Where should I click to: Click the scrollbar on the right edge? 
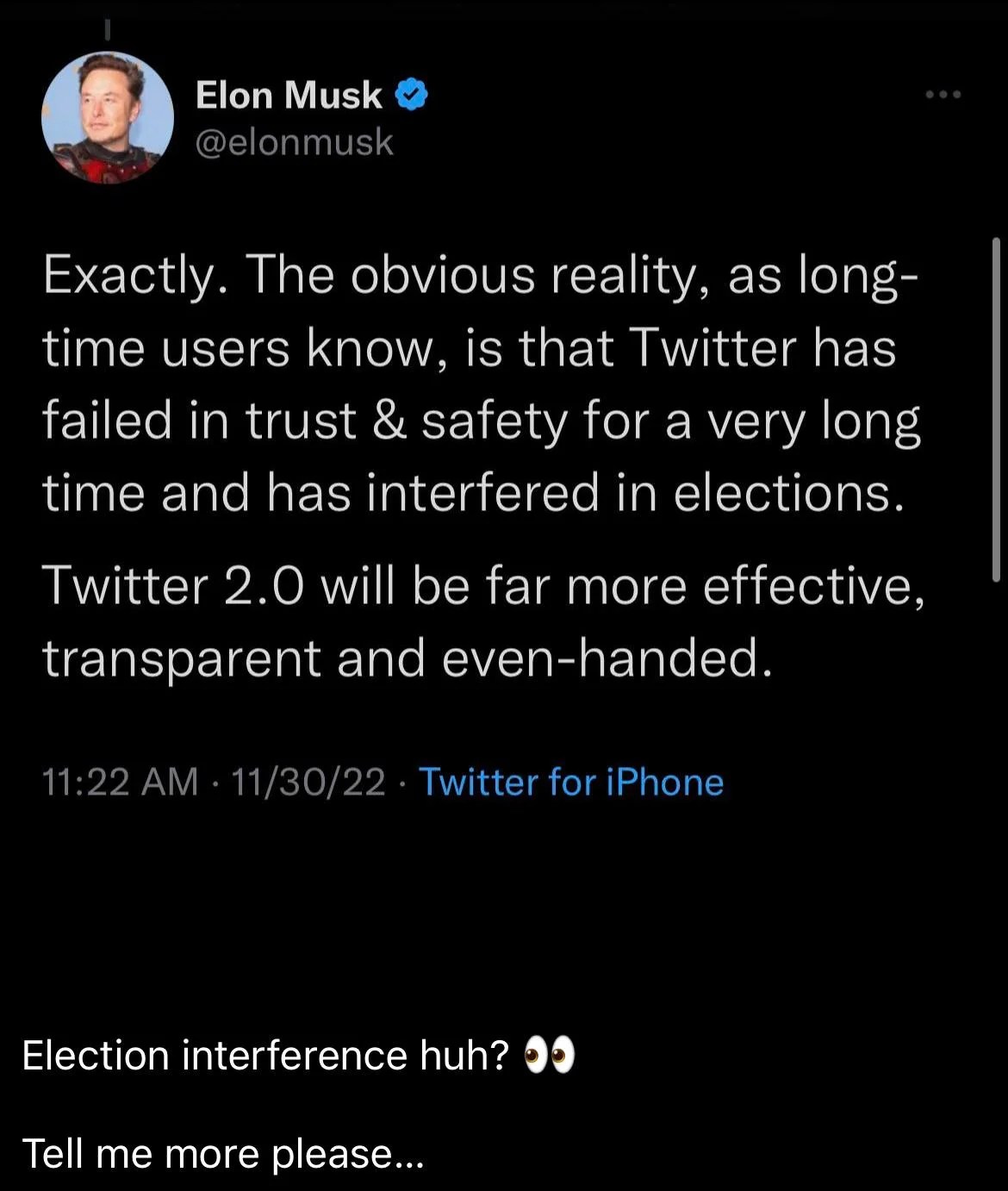pos(996,409)
